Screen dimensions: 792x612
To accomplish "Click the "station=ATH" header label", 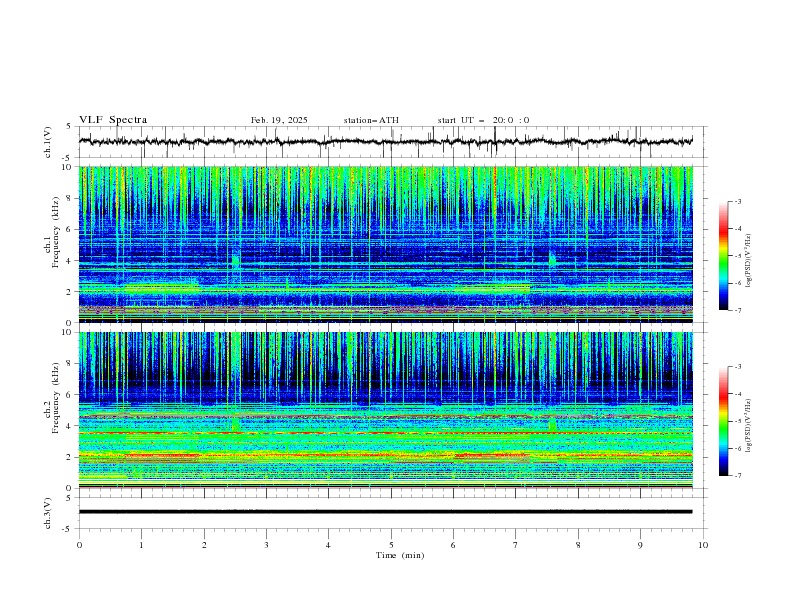I will click(371, 120).
